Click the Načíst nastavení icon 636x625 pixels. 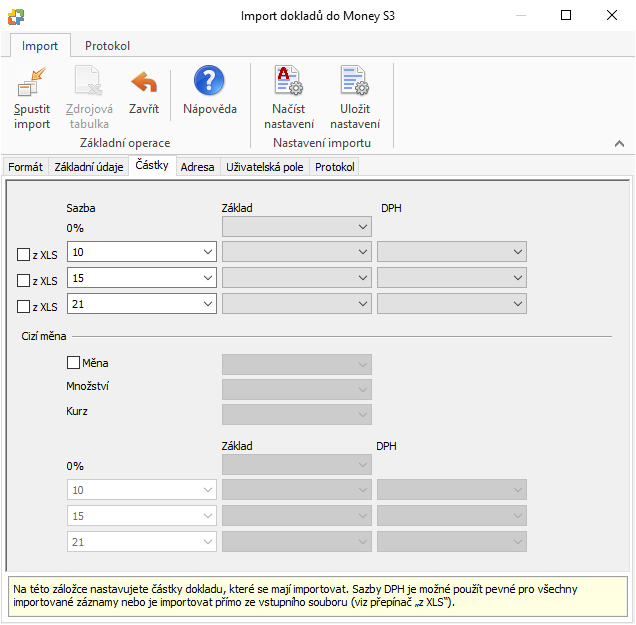pyautogui.click(x=289, y=80)
